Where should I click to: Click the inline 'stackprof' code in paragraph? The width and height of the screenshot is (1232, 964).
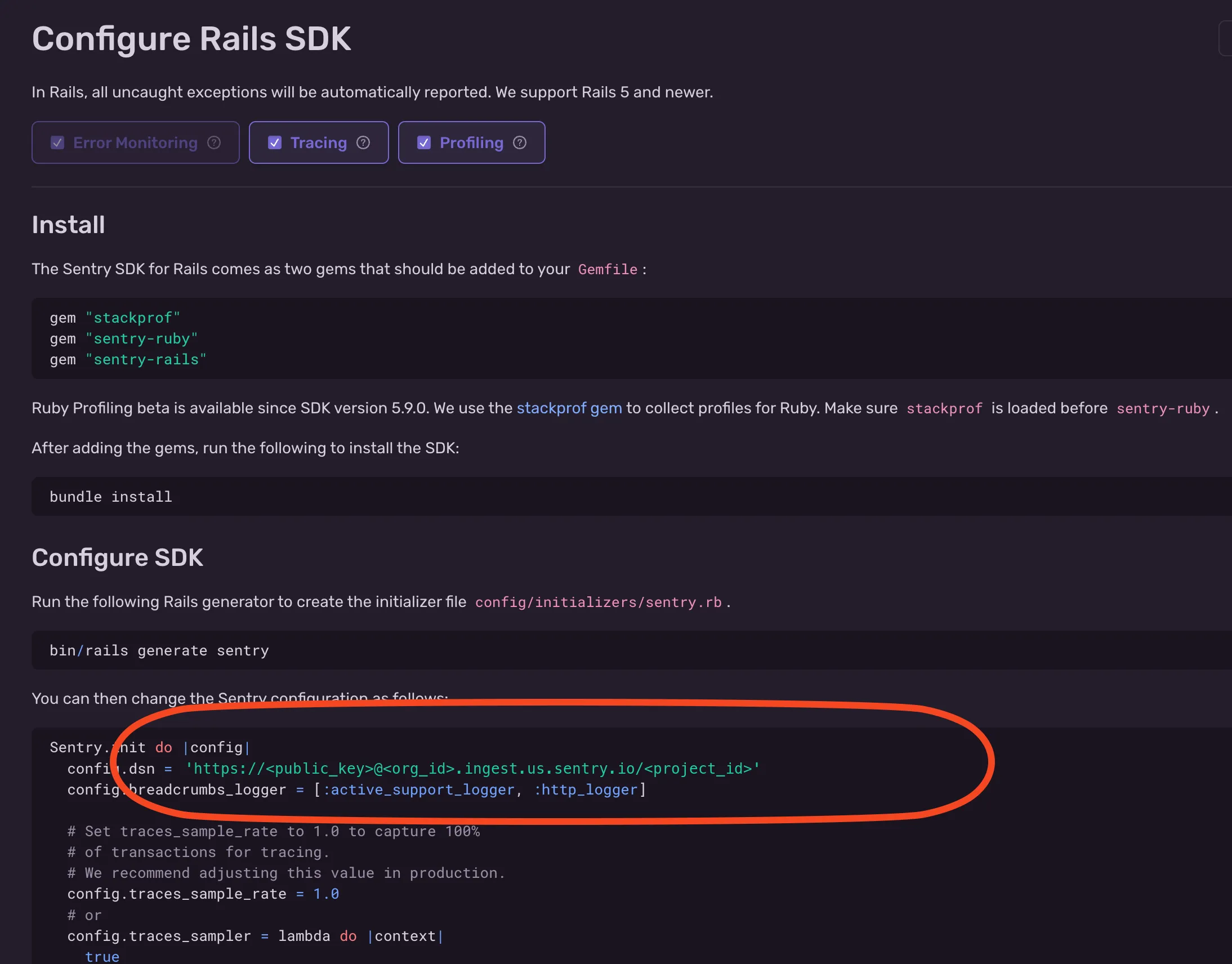944,409
